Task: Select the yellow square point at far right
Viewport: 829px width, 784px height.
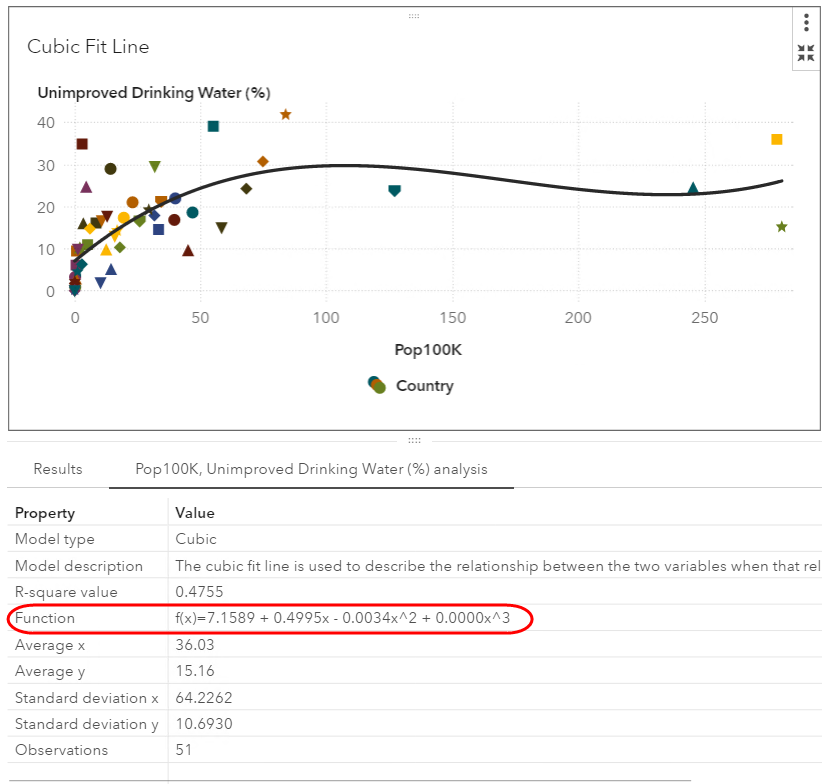Action: [777, 140]
